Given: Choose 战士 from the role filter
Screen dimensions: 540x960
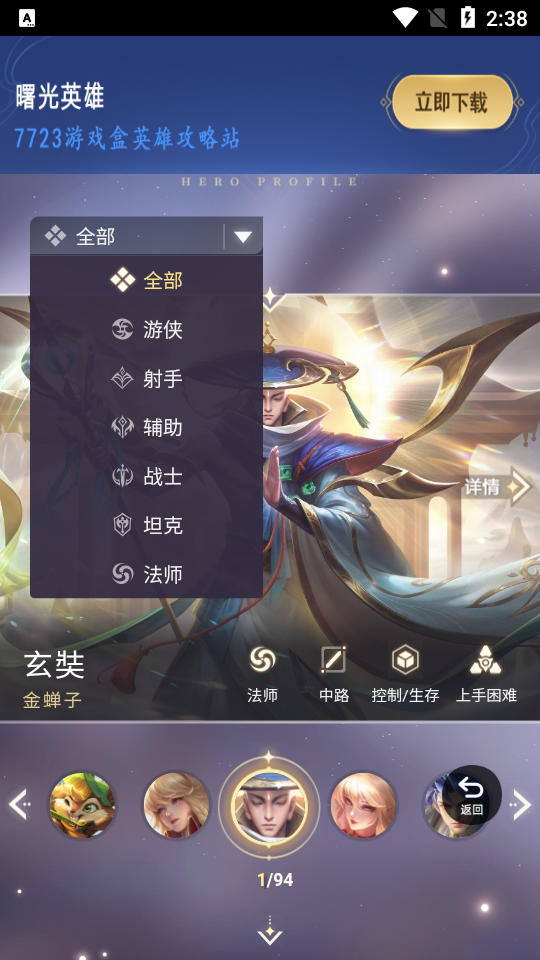Looking at the screenshot, I should 146,476.
